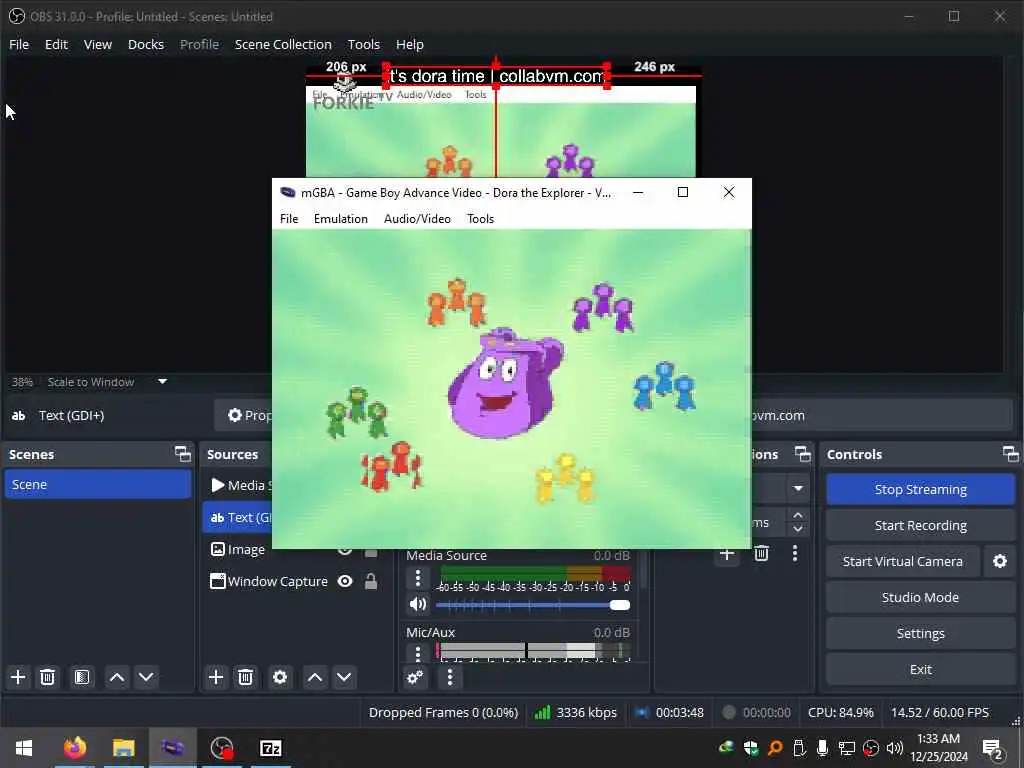Click Start Virtual Camera button

click(x=903, y=561)
